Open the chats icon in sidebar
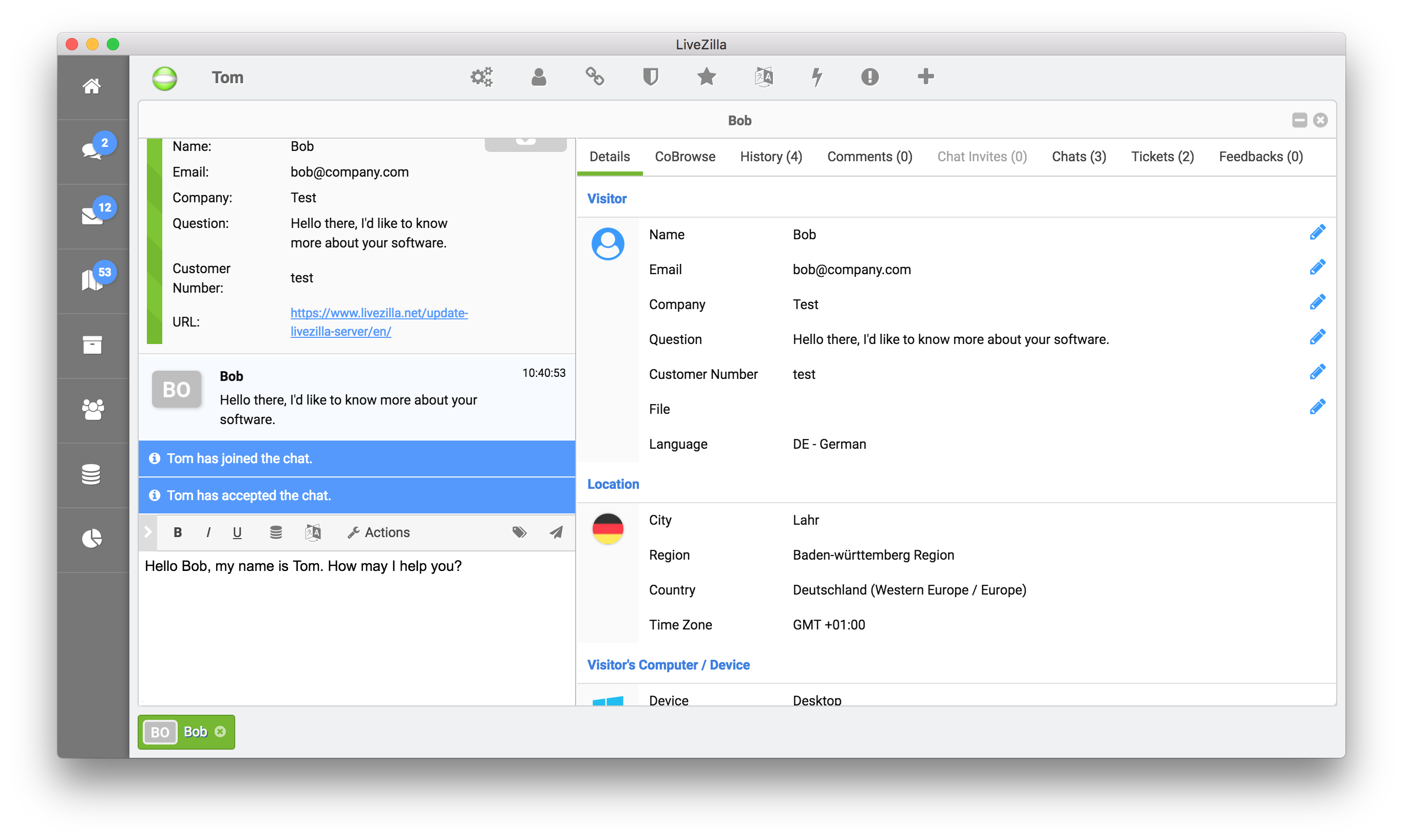 click(x=92, y=150)
